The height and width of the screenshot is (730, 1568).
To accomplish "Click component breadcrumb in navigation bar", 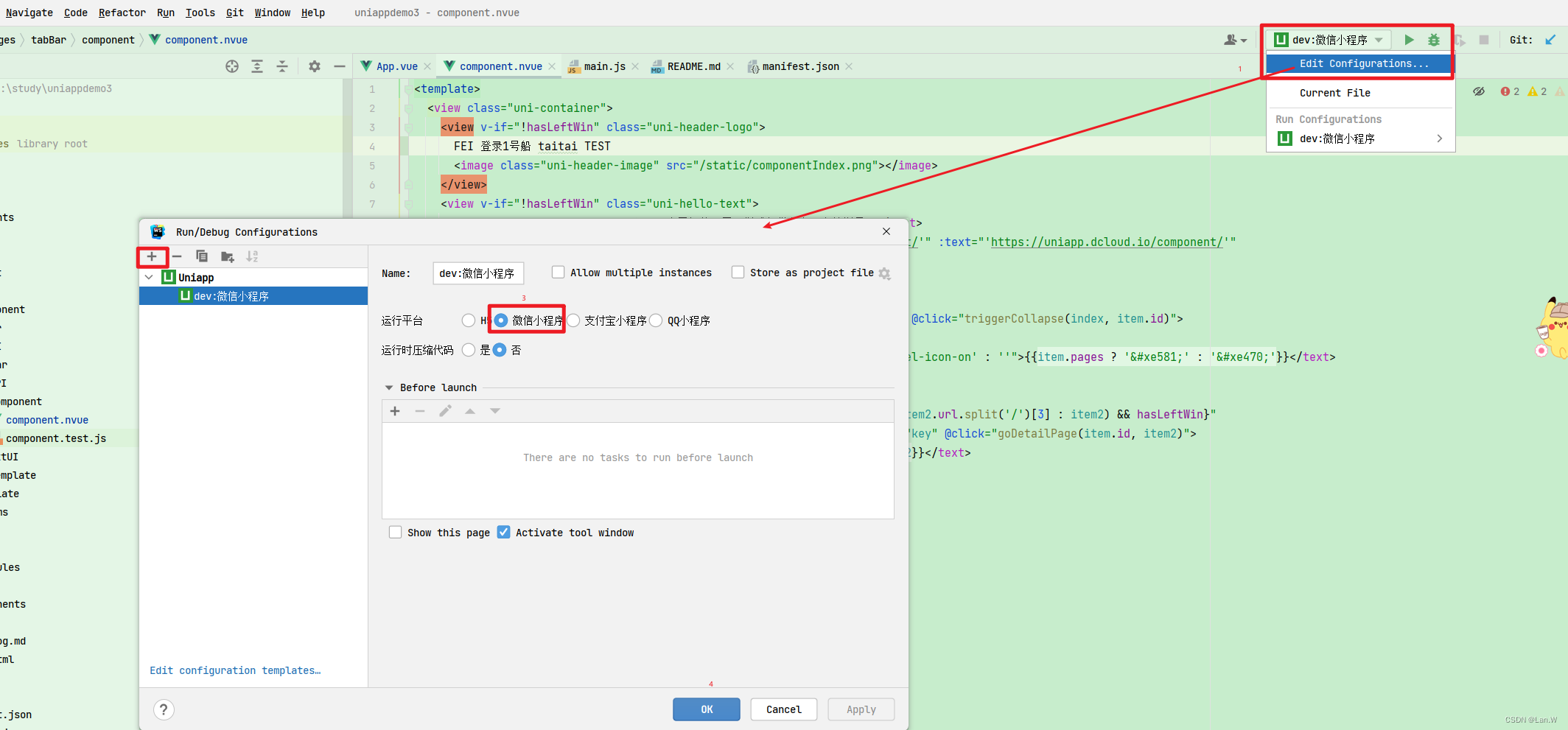I will tap(108, 40).
